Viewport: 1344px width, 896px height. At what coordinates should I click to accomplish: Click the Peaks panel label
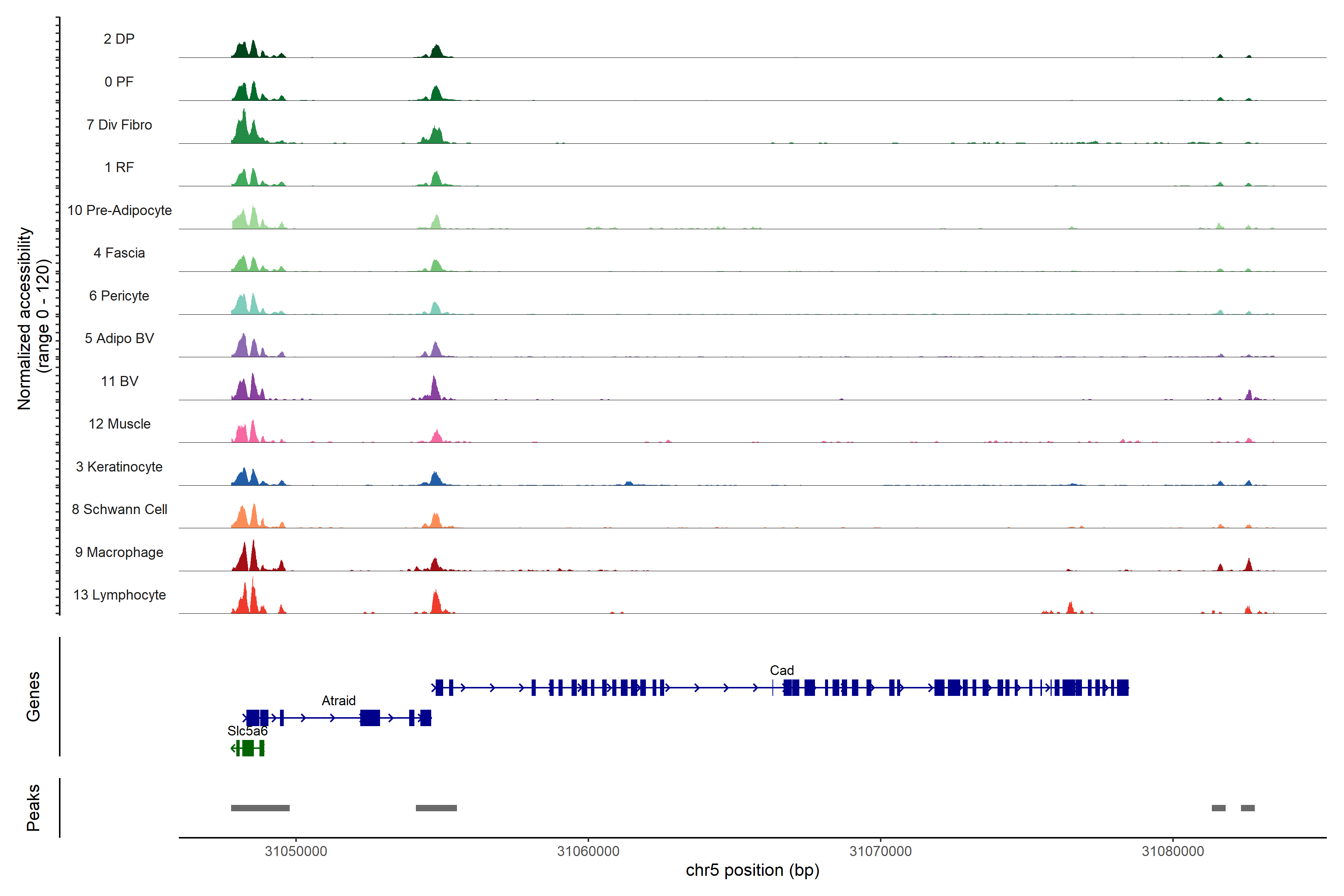click(x=33, y=808)
